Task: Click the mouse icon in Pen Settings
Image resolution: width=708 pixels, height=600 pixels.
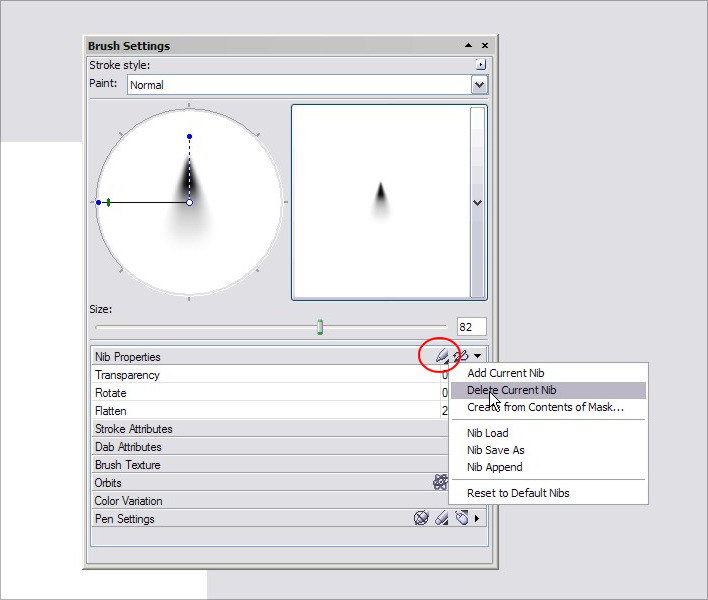Action: (461, 518)
